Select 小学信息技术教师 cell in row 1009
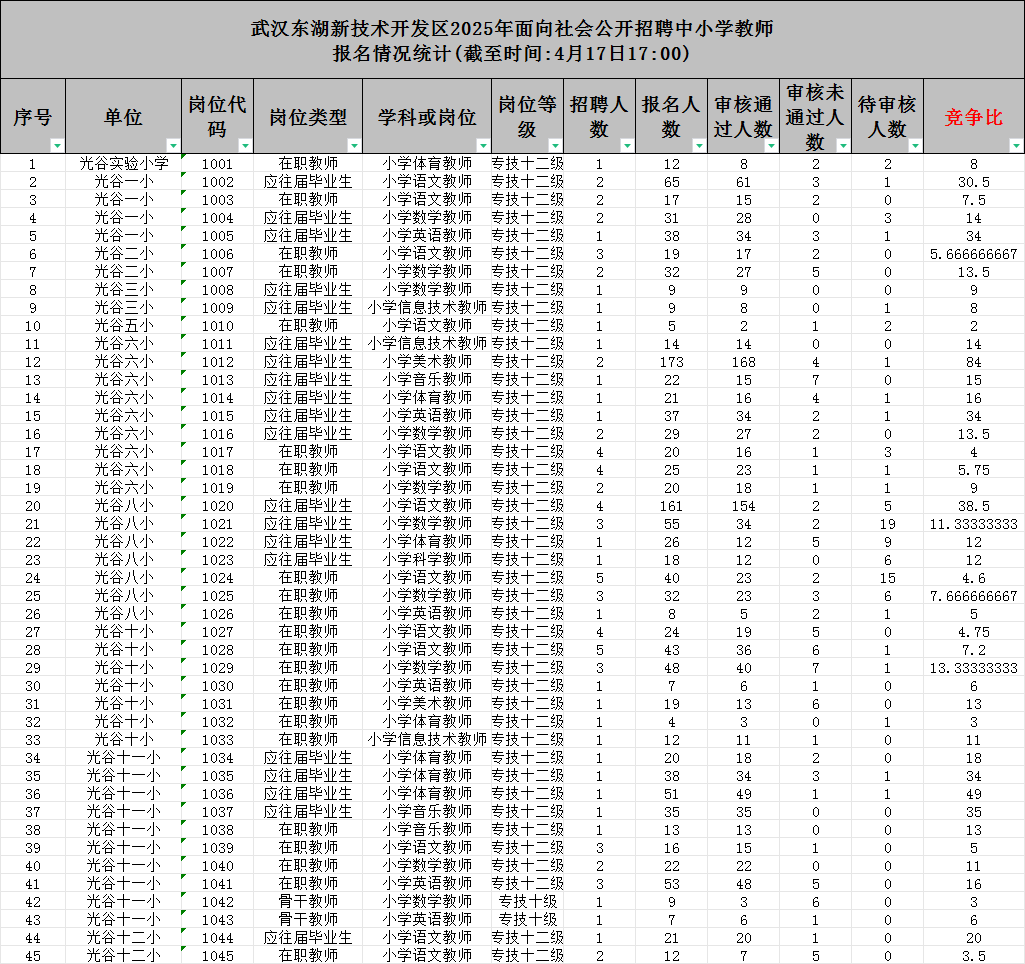Viewport: 1025px width, 964px height. point(427,307)
